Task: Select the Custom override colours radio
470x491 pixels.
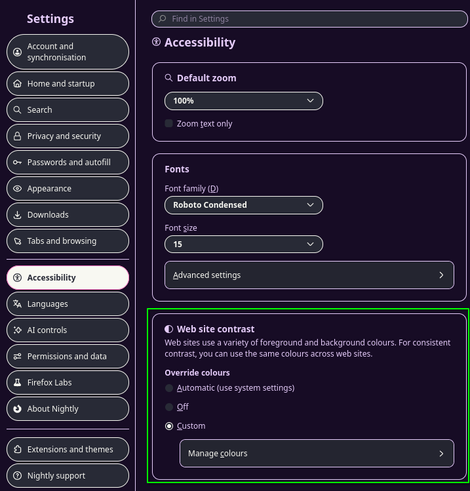Action: (x=169, y=426)
